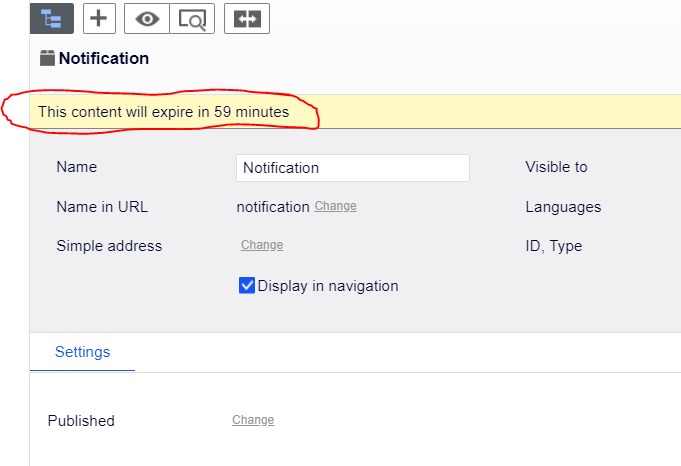The image size is (681, 466).
Task: Click the content expiry warning banner
Action: 163,112
